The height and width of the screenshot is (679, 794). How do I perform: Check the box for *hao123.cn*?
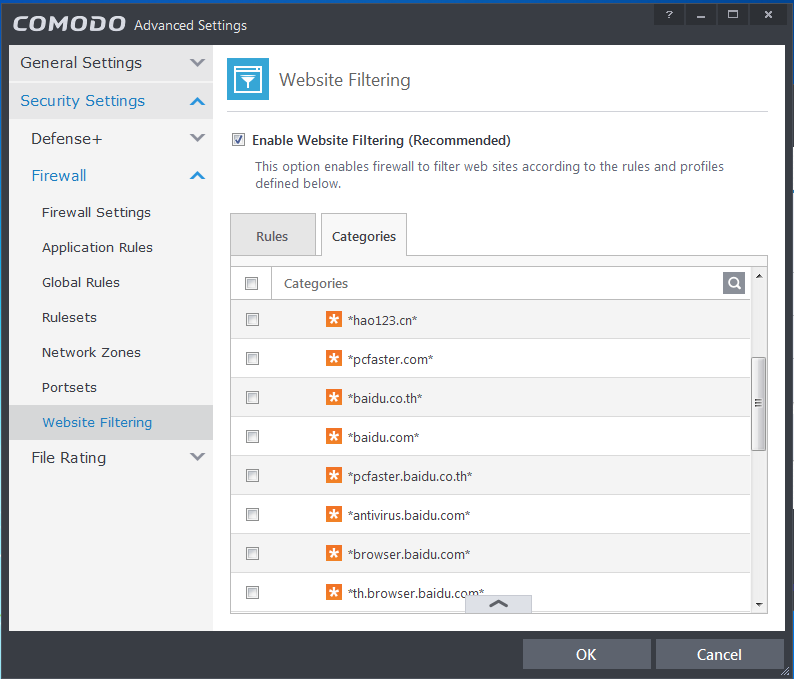(252, 319)
